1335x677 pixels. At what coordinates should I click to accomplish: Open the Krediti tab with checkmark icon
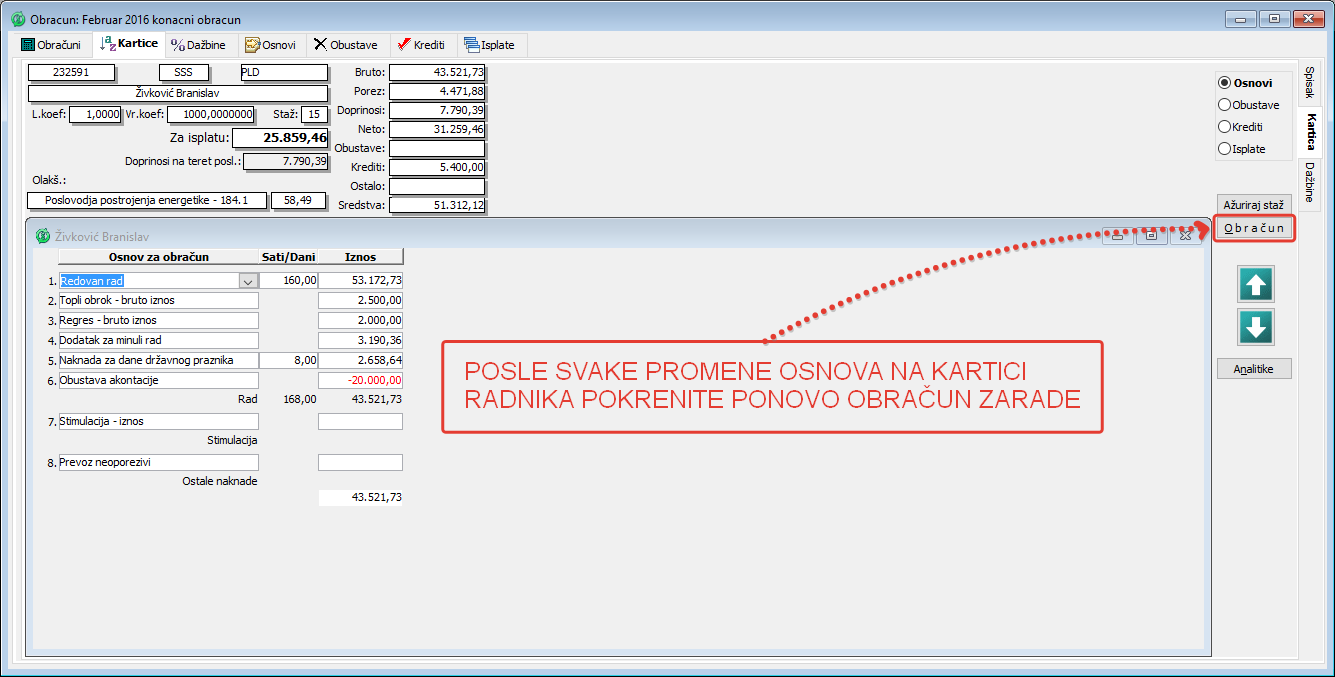[x=421, y=45]
